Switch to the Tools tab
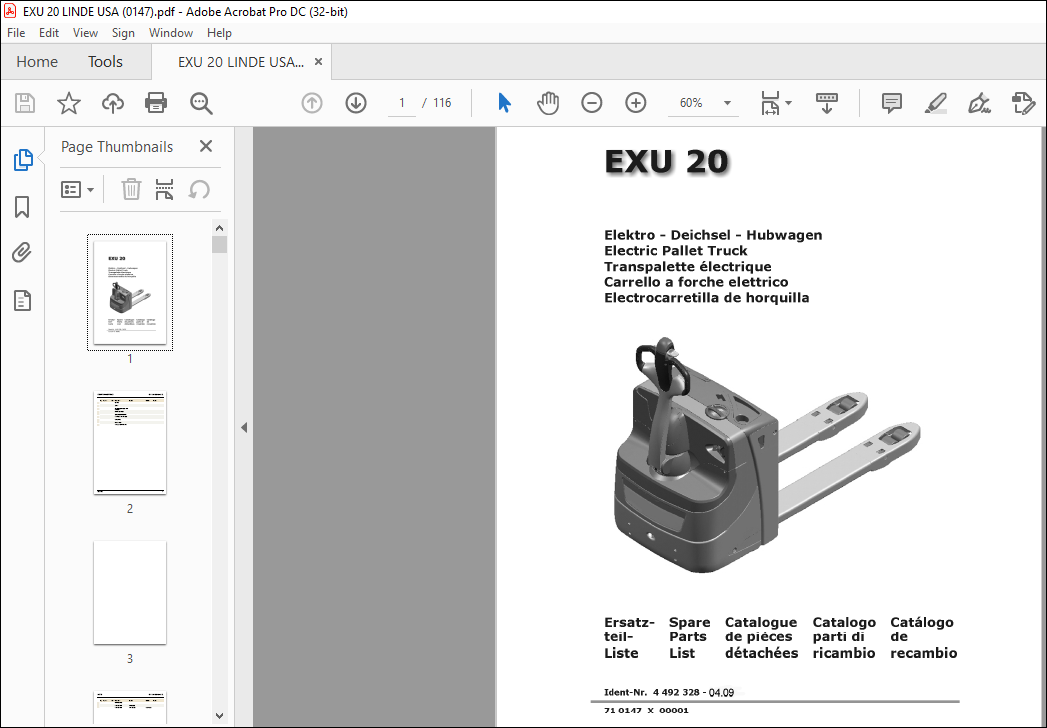Viewport: 1047px width, 728px height. 106,62
